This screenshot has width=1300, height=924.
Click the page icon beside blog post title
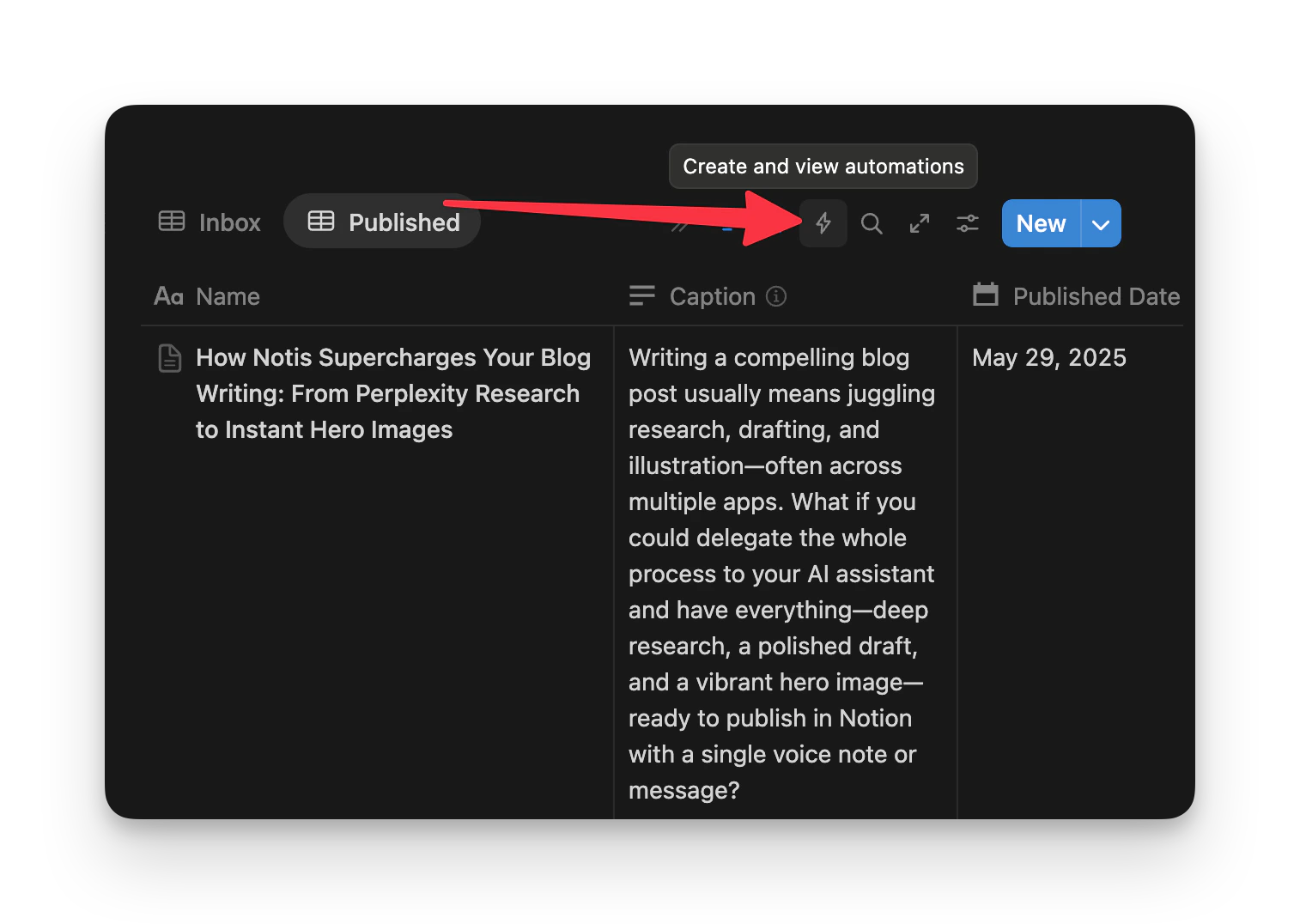tap(170, 357)
